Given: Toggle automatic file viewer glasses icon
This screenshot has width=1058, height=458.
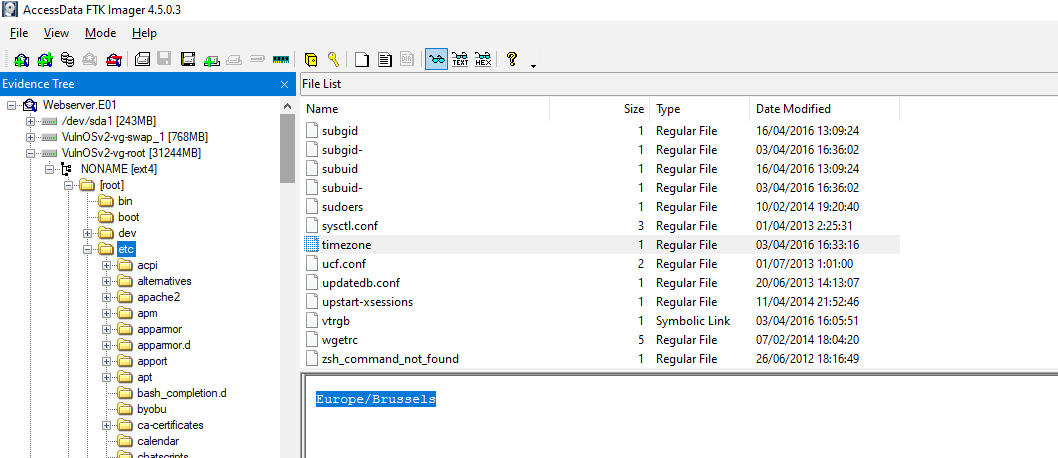Looking at the screenshot, I should [436, 60].
